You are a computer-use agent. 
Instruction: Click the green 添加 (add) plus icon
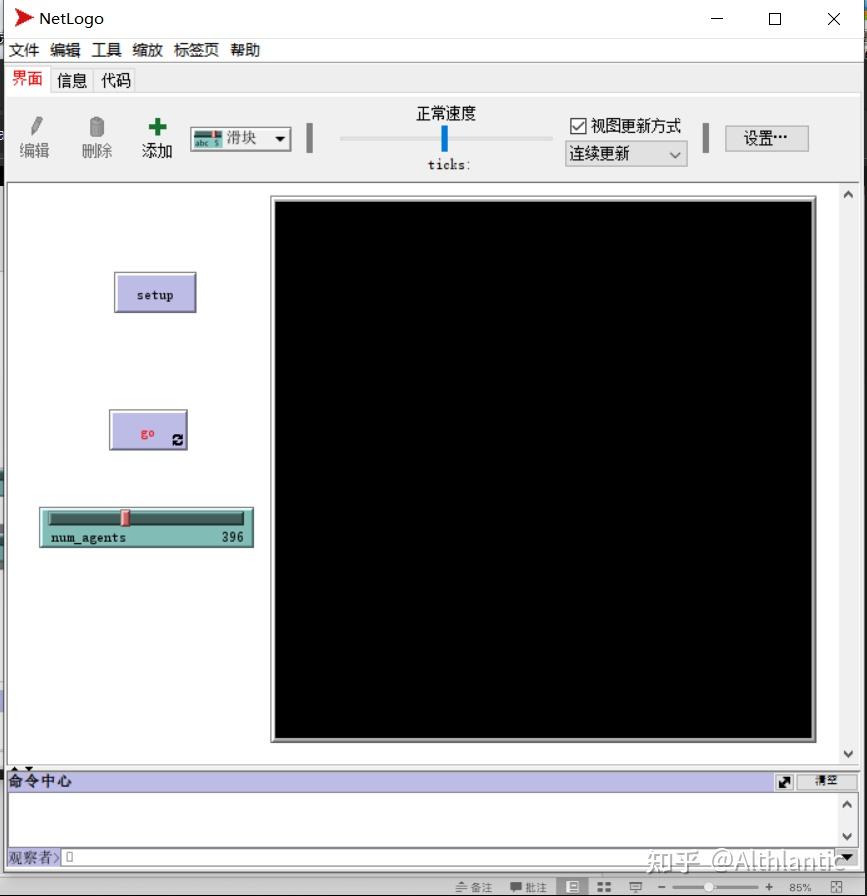point(156,125)
